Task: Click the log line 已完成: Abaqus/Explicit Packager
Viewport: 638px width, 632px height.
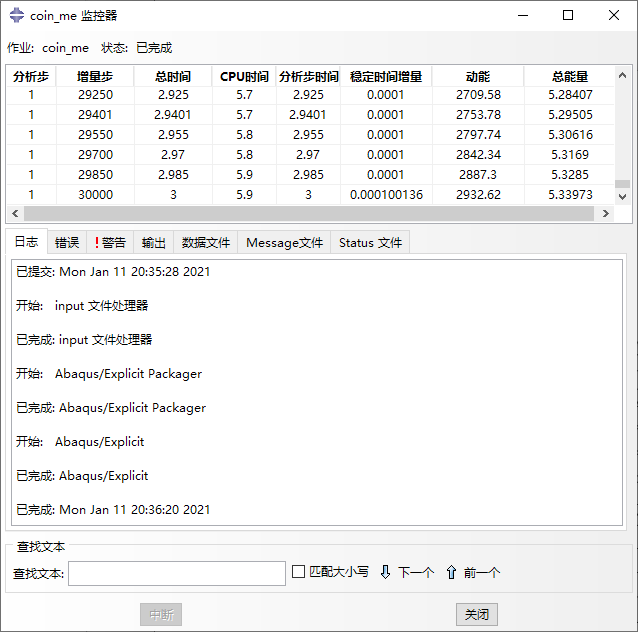Action: [111, 407]
